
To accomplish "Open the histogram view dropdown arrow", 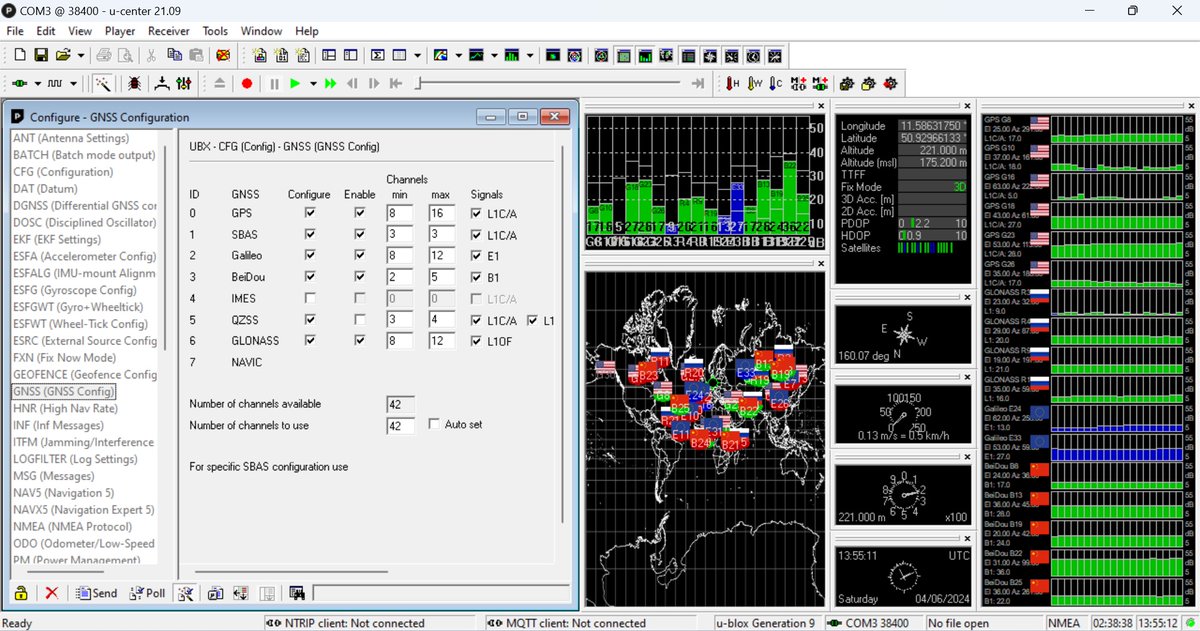I will click(x=528, y=55).
